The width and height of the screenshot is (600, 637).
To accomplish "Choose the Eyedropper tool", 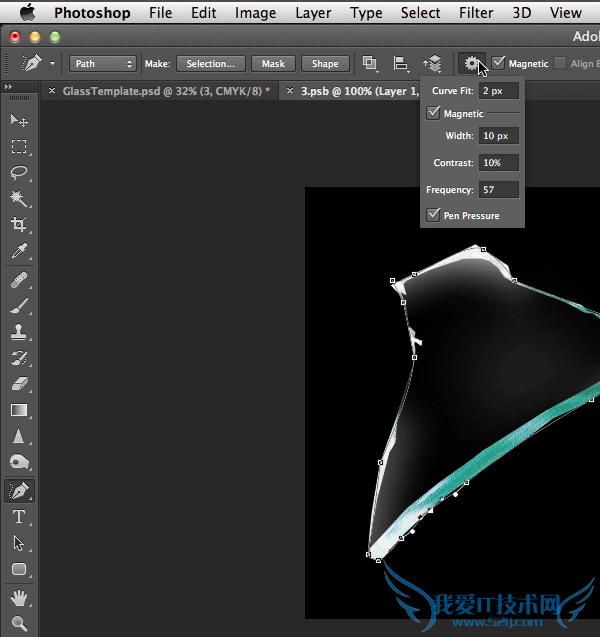I will click(x=19, y=251).
